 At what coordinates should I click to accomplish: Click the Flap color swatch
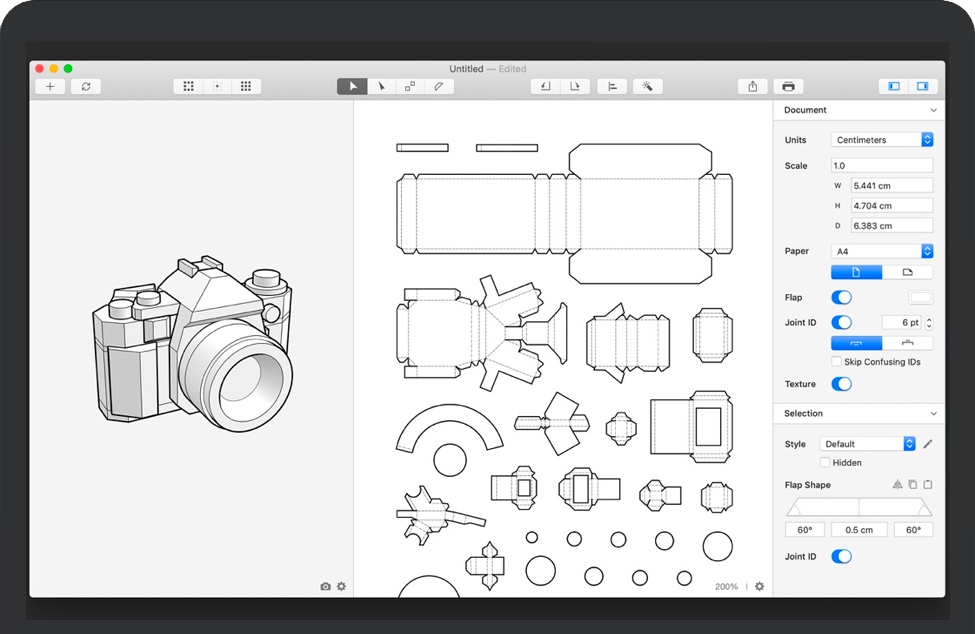(920, 298)
